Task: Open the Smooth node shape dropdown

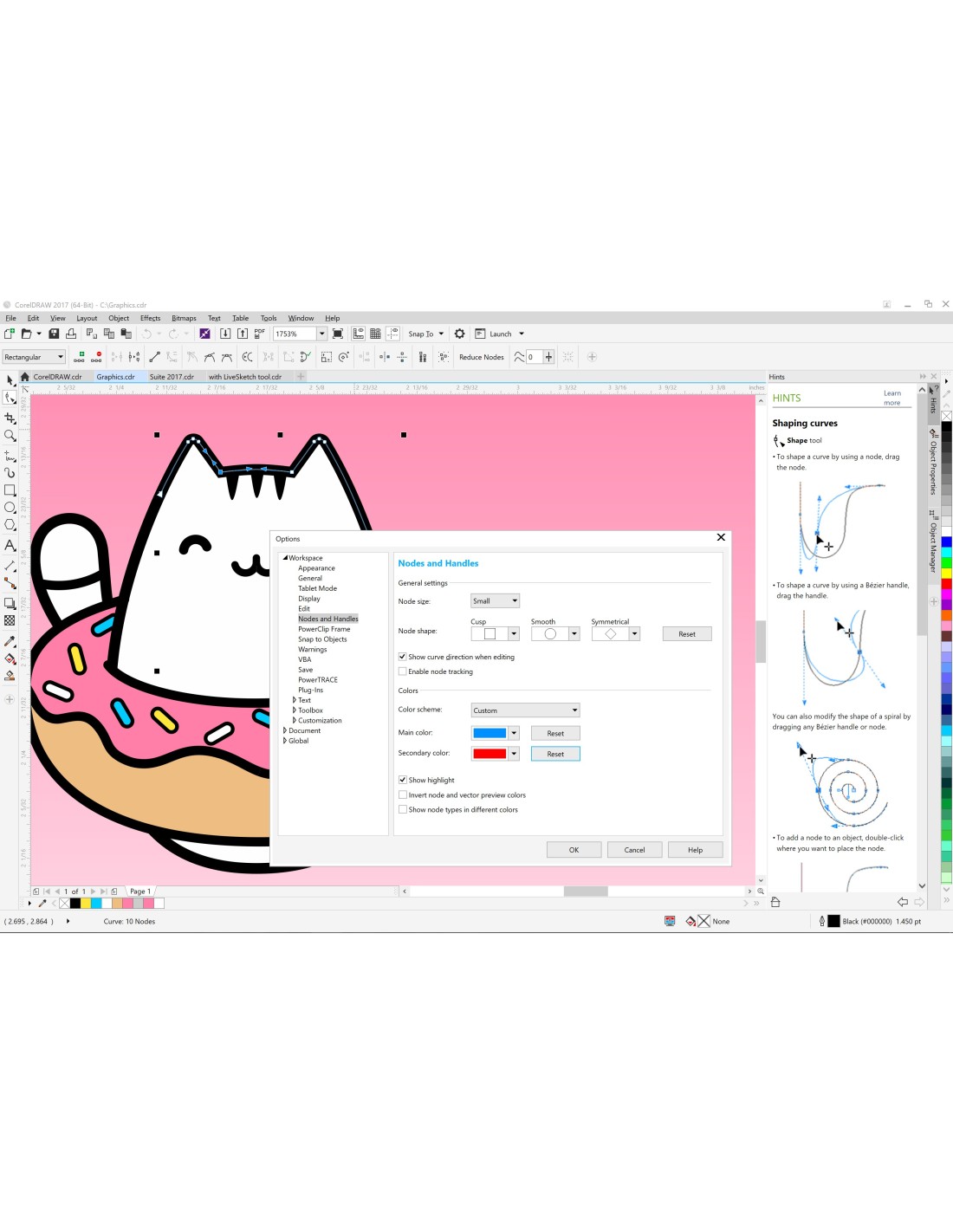Action: pos(574,634)
